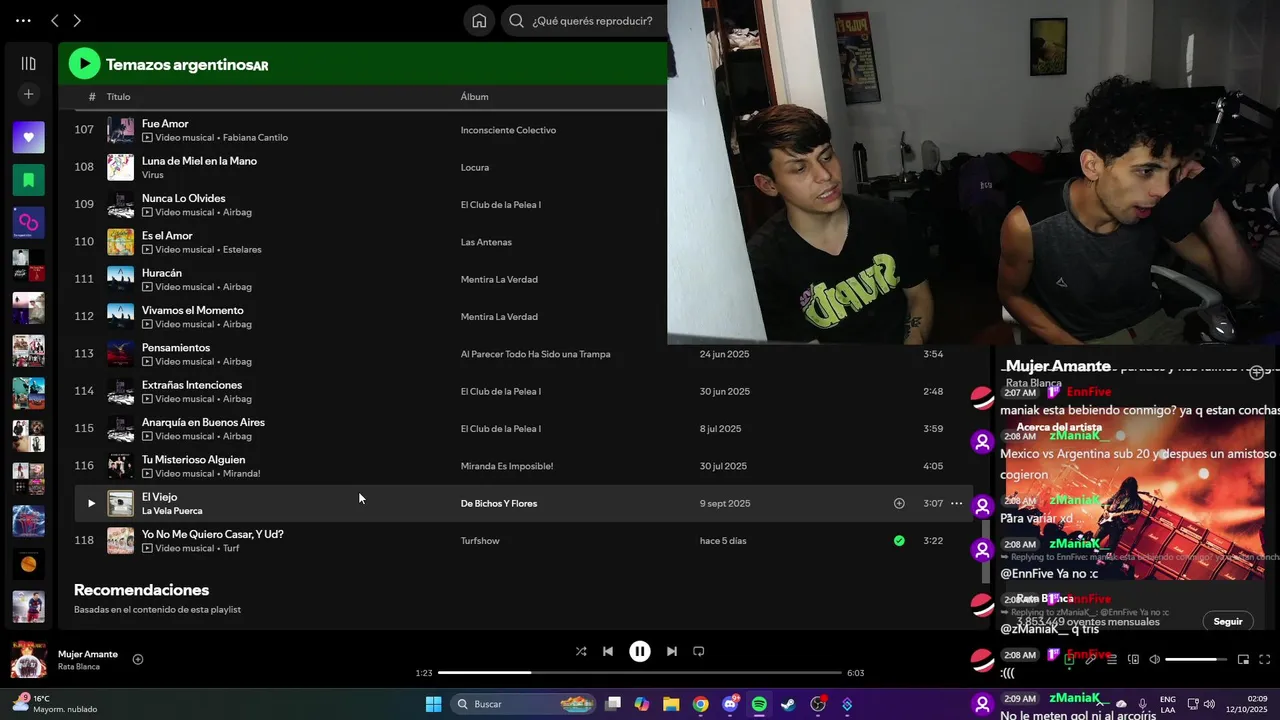Open album Turfshow
The height and width of the screenshot is (720, 1280).
[480, 541]
